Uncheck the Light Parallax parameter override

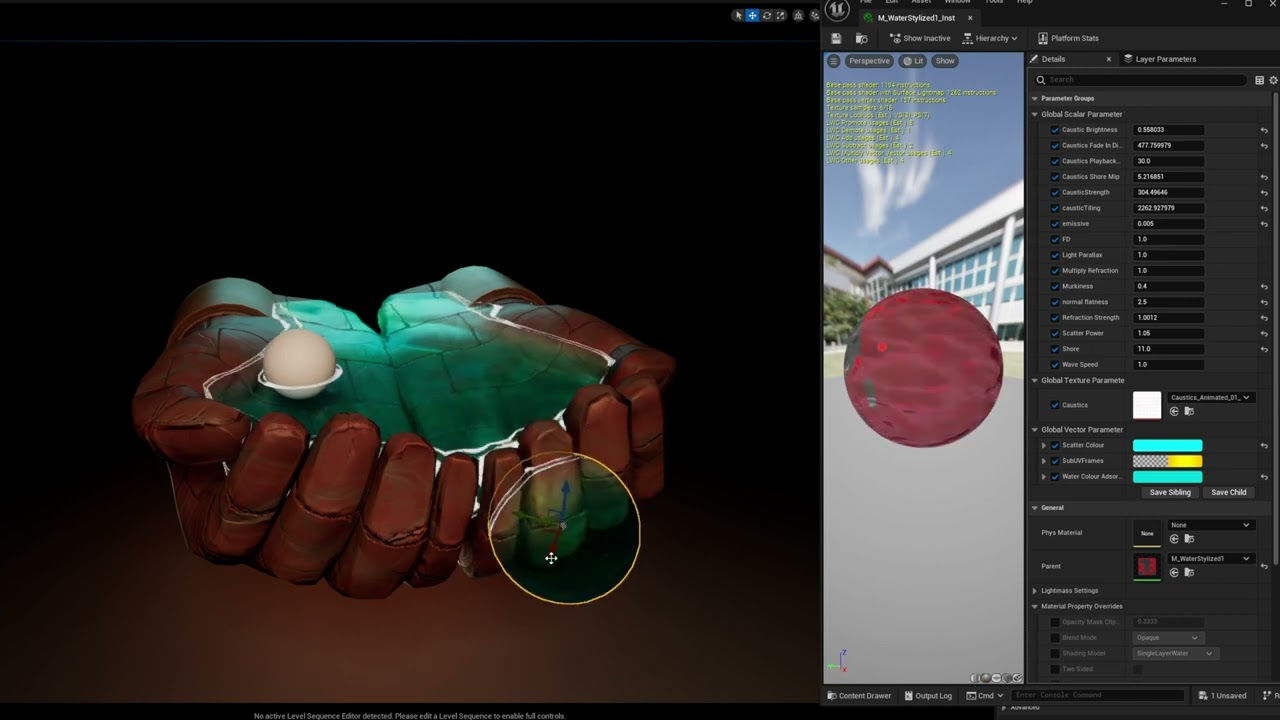[x=1054, y=255]
